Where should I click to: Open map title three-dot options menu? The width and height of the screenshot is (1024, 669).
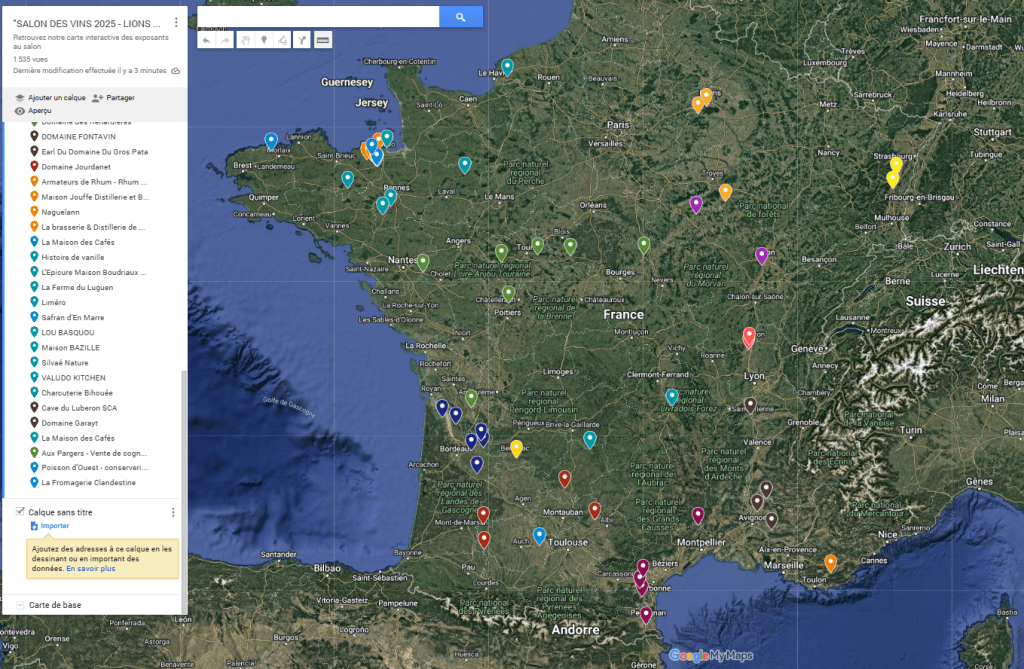click(x=176, y=22)
